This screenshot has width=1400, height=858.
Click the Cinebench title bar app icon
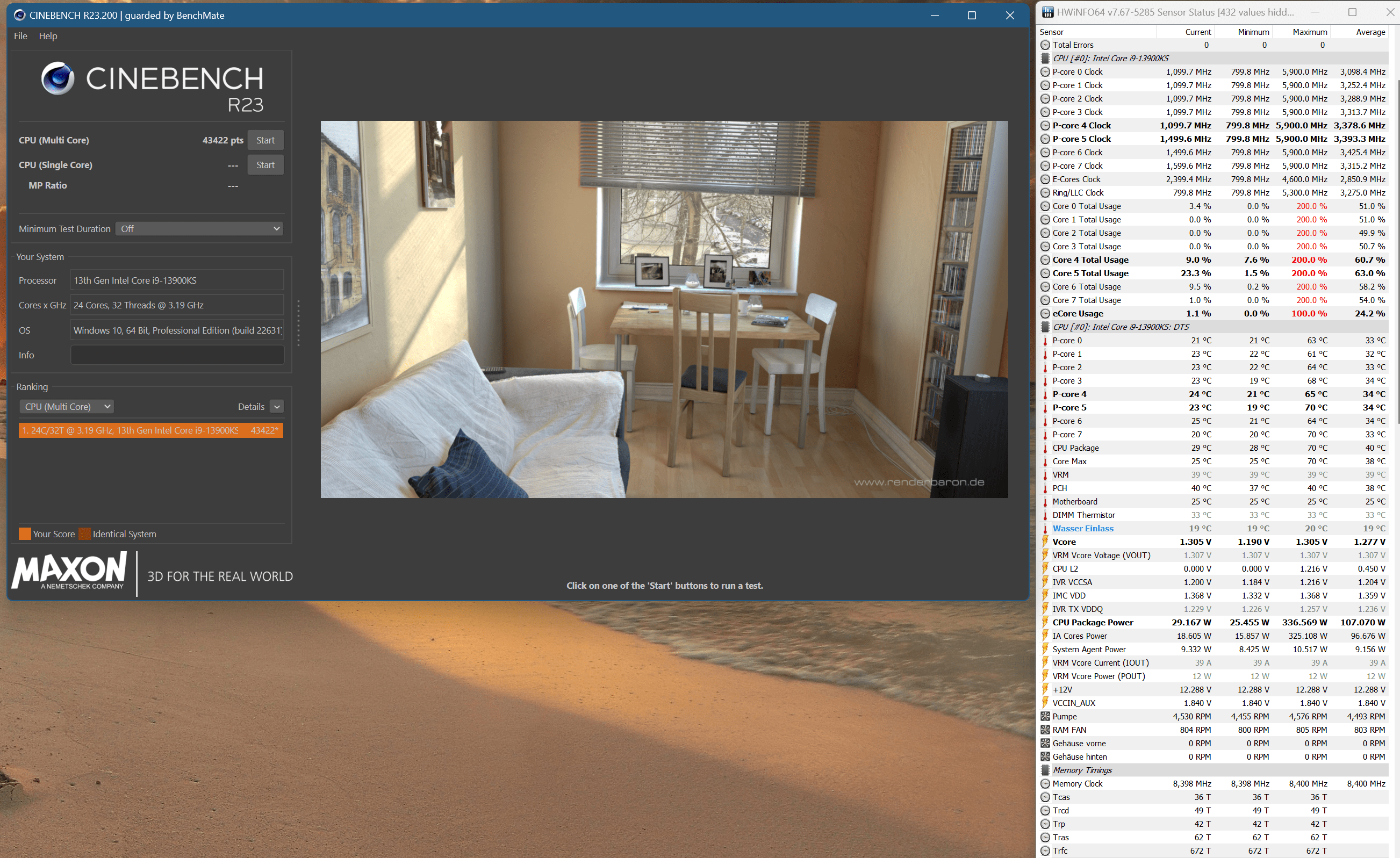(19, 16)
